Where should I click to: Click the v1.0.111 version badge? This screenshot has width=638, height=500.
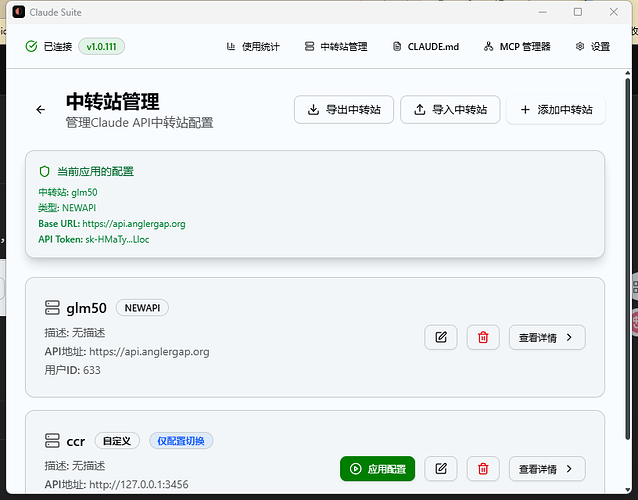[101, 46]
